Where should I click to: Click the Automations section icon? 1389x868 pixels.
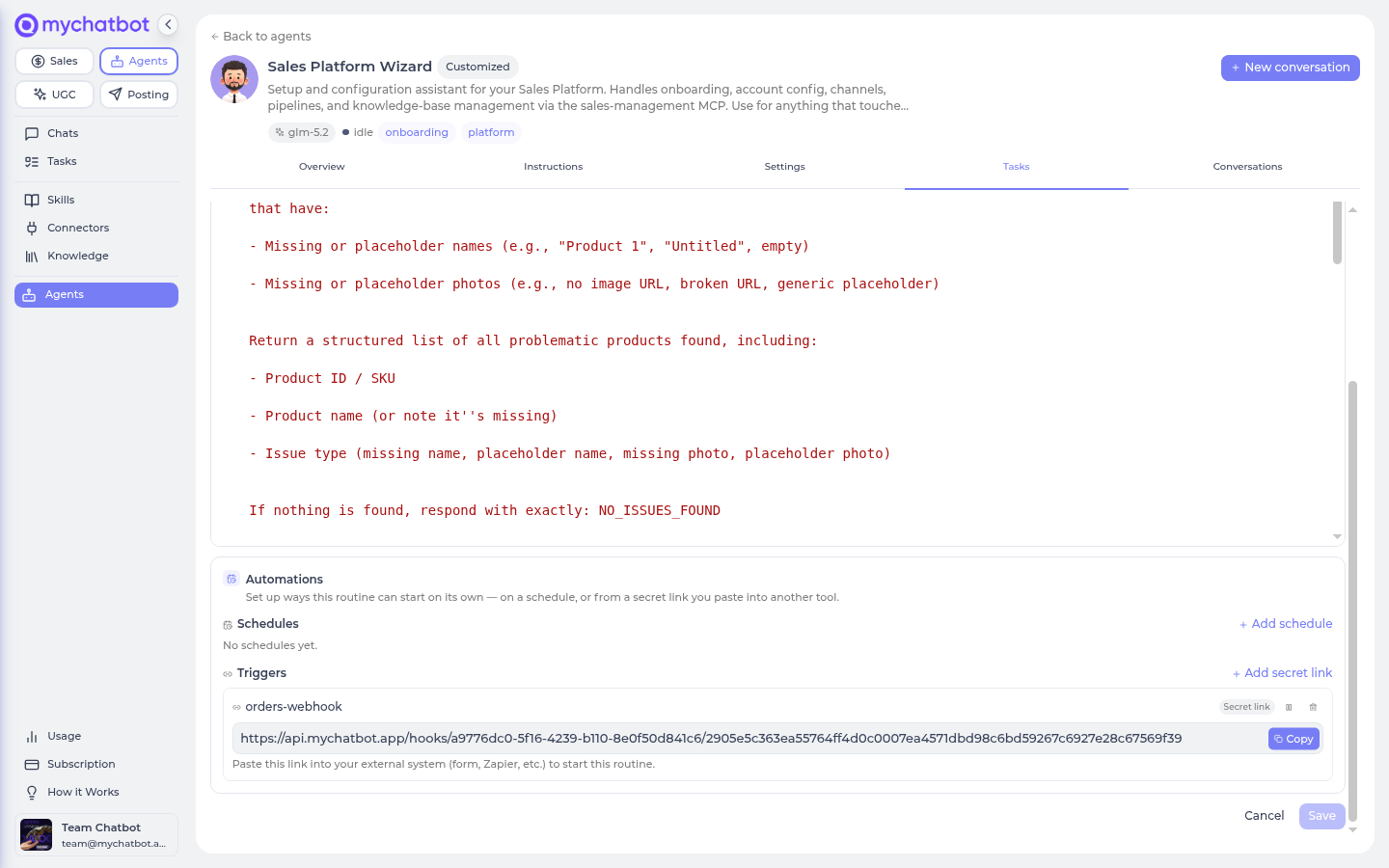click(231, 579)
